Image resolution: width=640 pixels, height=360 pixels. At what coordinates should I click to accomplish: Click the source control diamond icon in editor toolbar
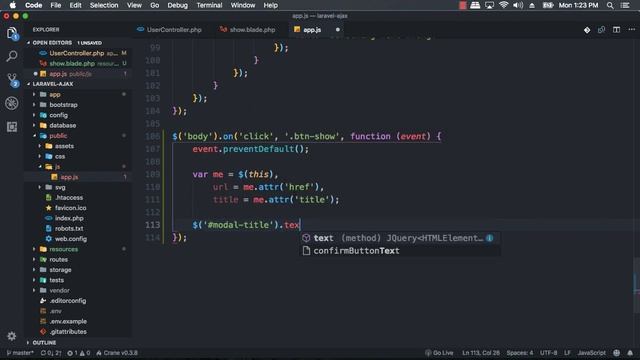pos(587,30)
